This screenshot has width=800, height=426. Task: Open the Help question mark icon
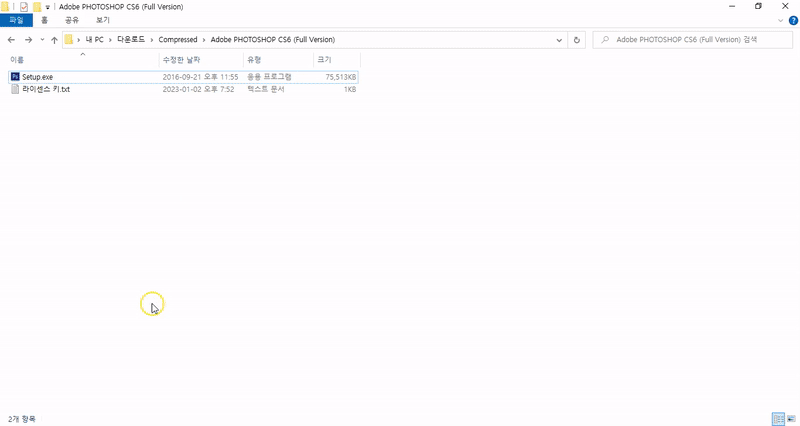pos(793,20)
